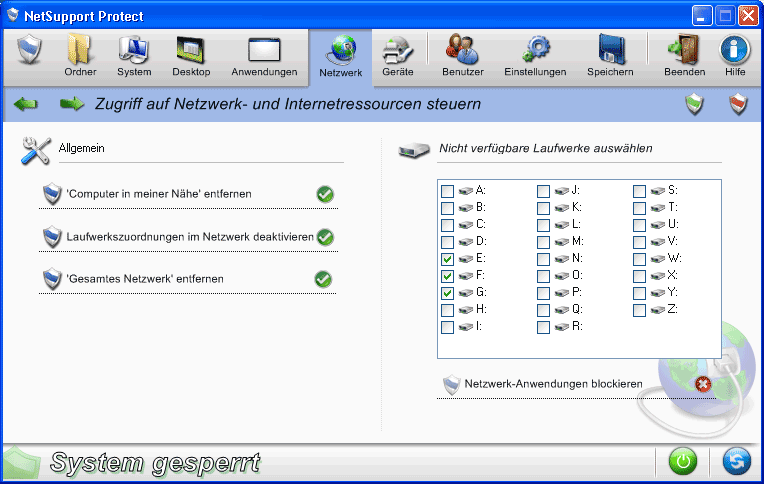764x484 pixels.
Task: Open the shield overview icon in toolbar
Action: tap(29, 49)
